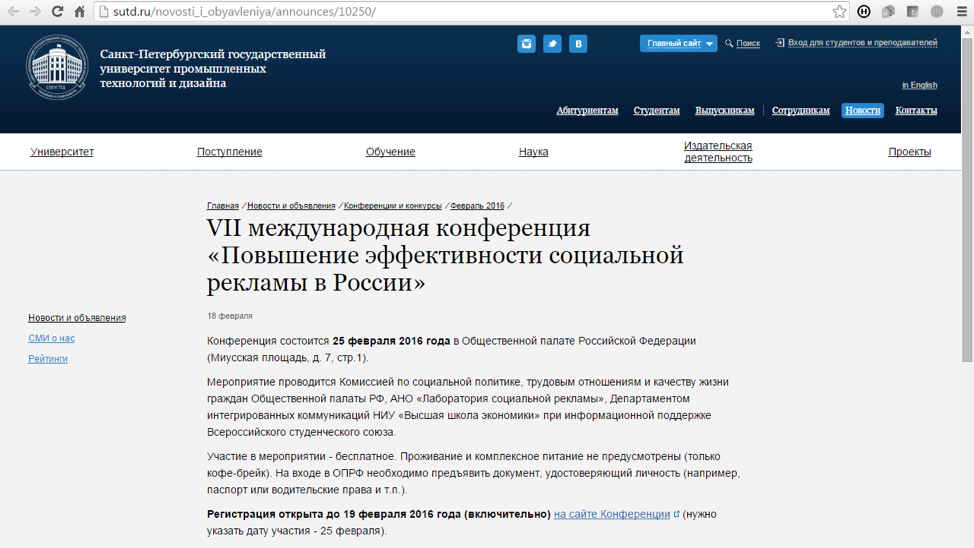The image size is (974, 548).
Task: Open the 'Проекты' main navigation section
Action: click(909, 152)
